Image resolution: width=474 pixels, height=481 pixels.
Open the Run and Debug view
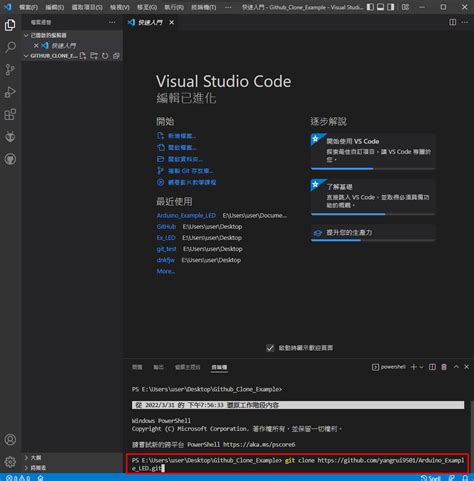pyautogui.click(x=10, y=92)
